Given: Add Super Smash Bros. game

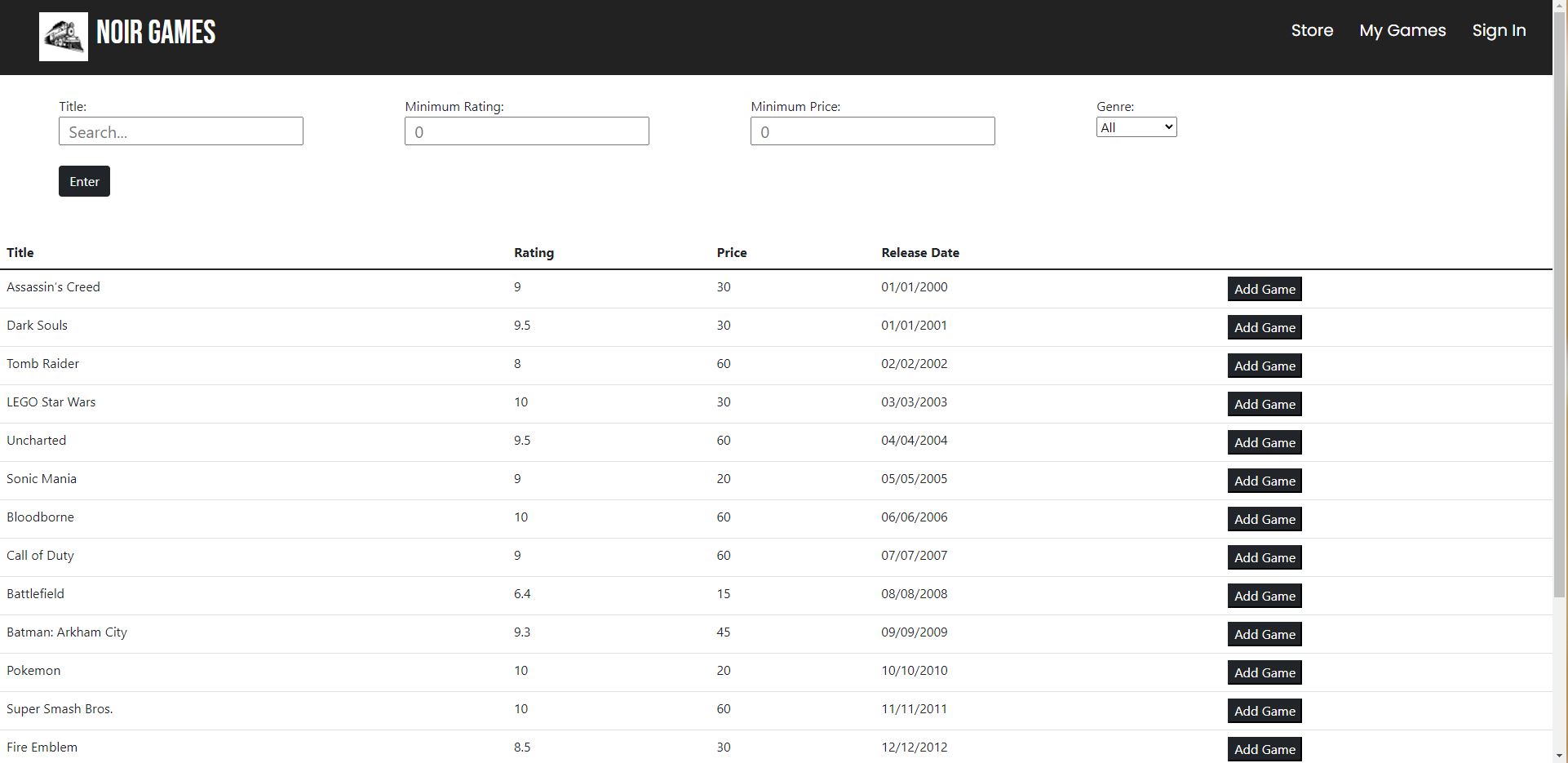Looking at the screenshot, I should [1265, 711].
